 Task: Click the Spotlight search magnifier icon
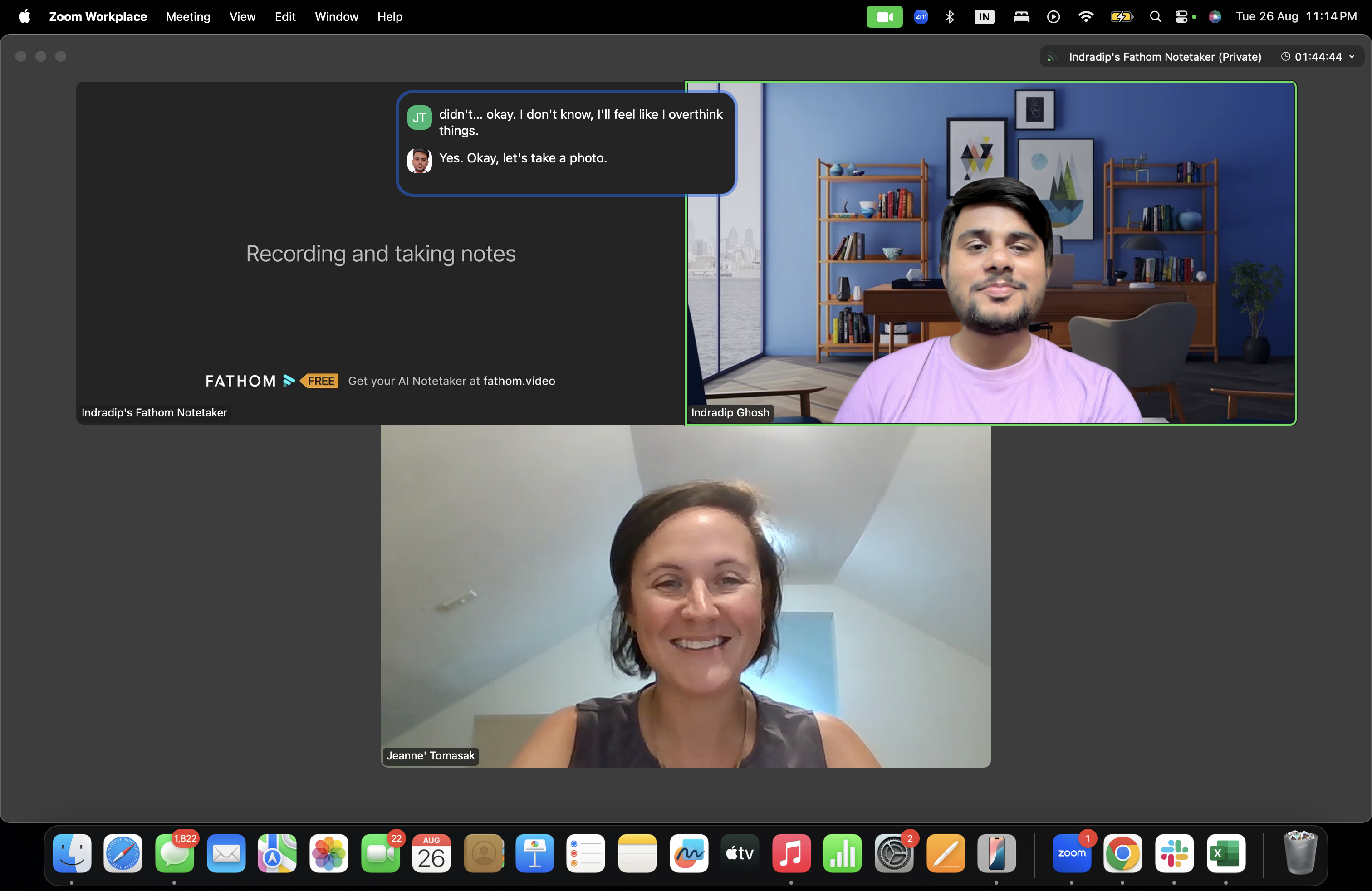1155,17
